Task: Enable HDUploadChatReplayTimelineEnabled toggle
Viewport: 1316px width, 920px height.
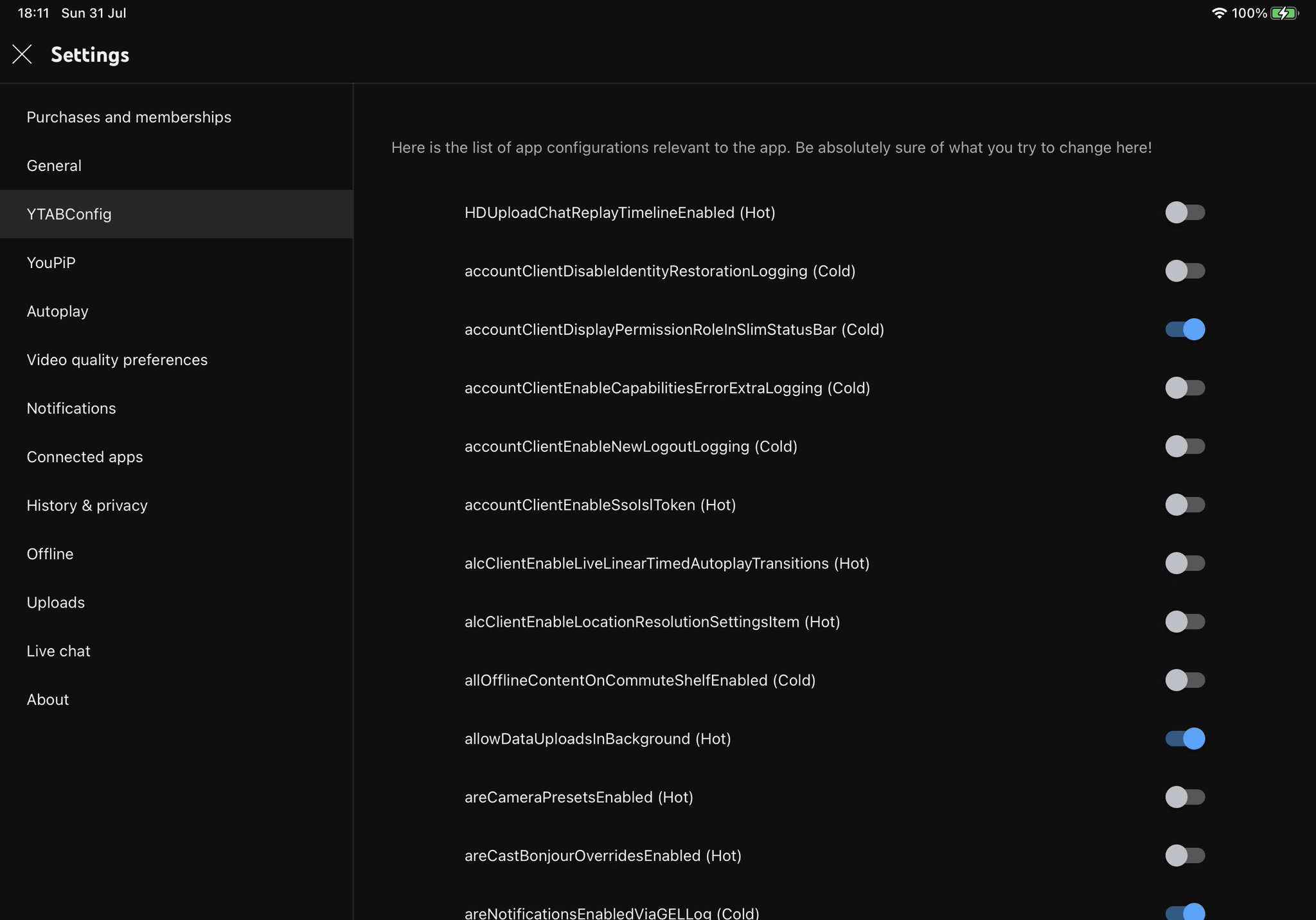Action: tap(1185, 212)
